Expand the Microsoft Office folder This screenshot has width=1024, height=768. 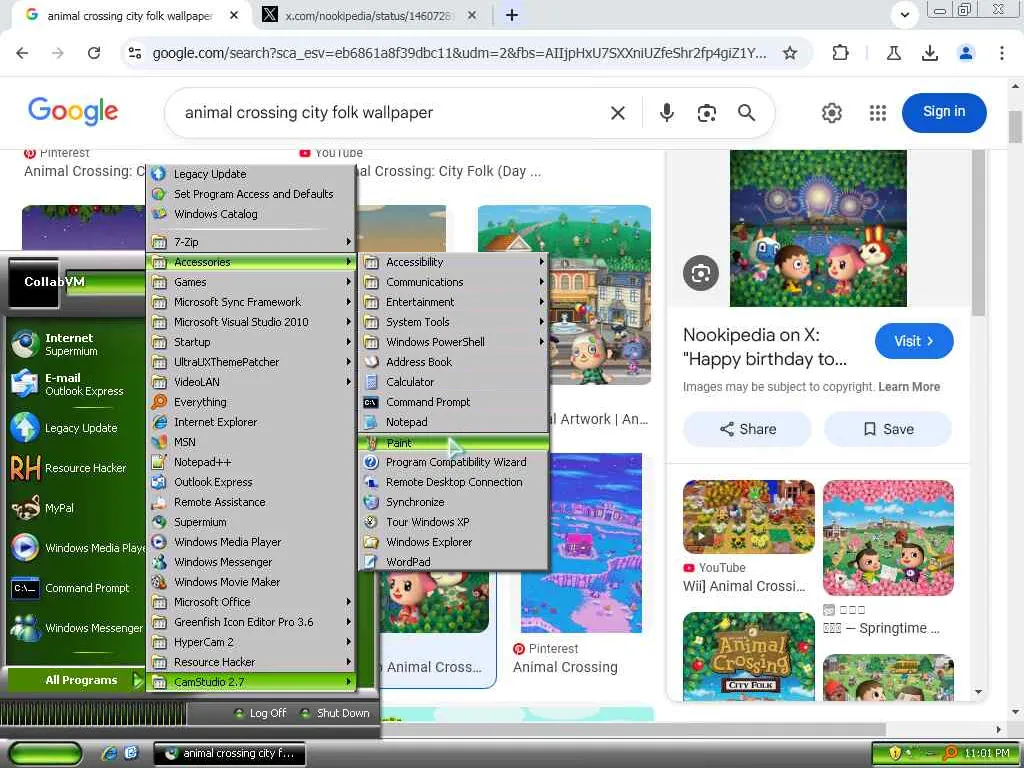point(251,602)
